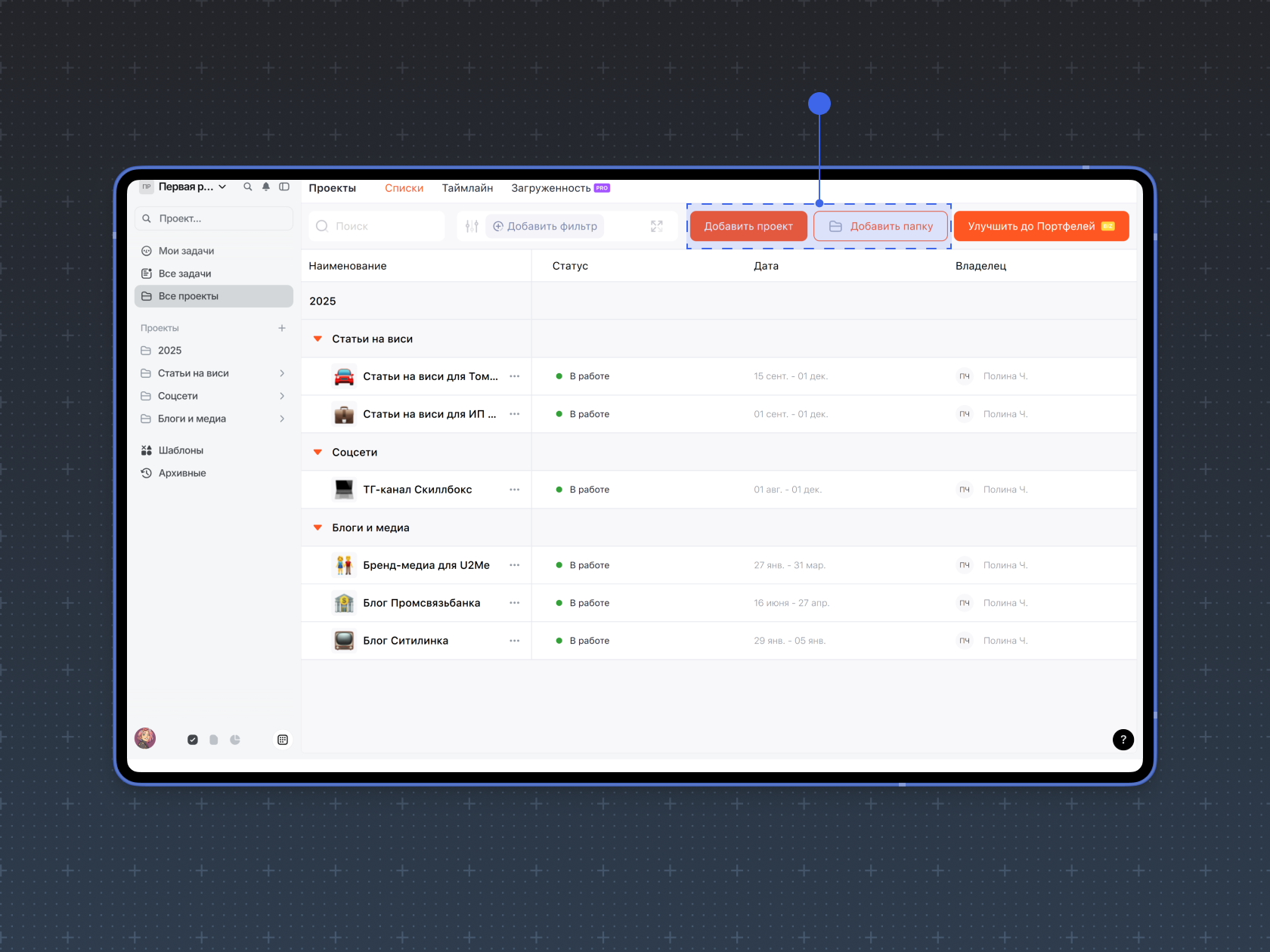1270x952 pixels.
Task: Open the help question mark button
Action: click(1123, 740)
